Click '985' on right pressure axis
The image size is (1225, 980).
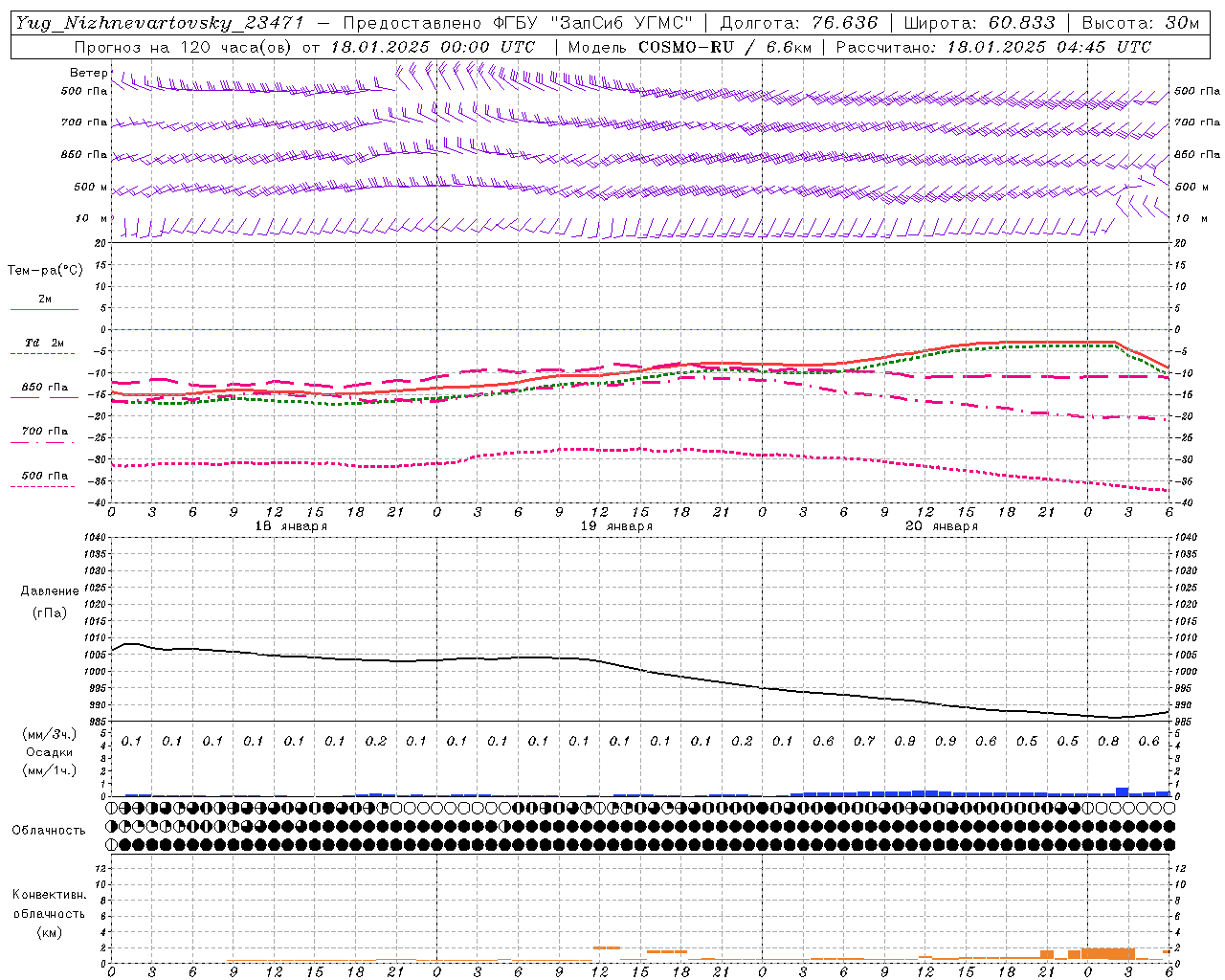(1184, 721)
